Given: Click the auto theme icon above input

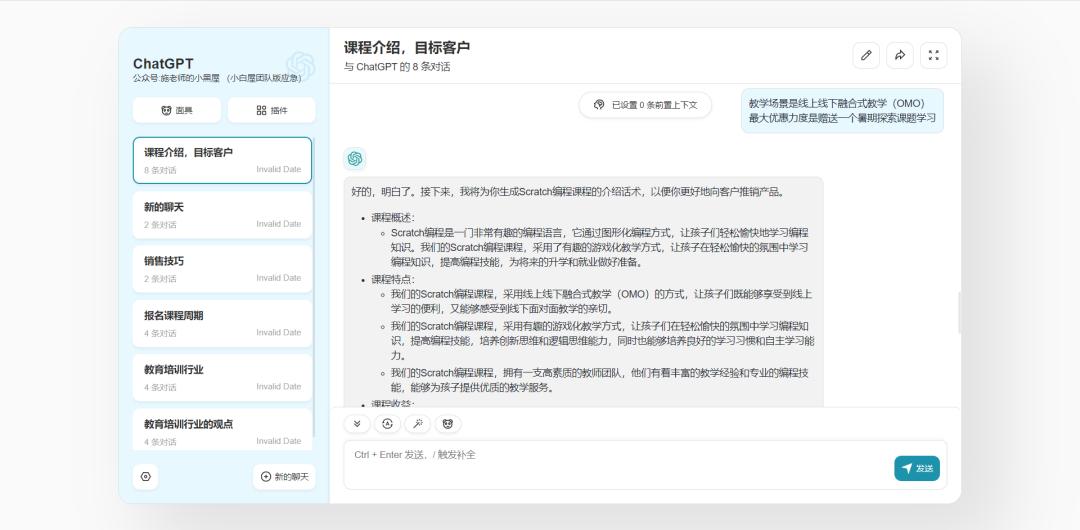Looking at the screenshot, I should [387, 424].
